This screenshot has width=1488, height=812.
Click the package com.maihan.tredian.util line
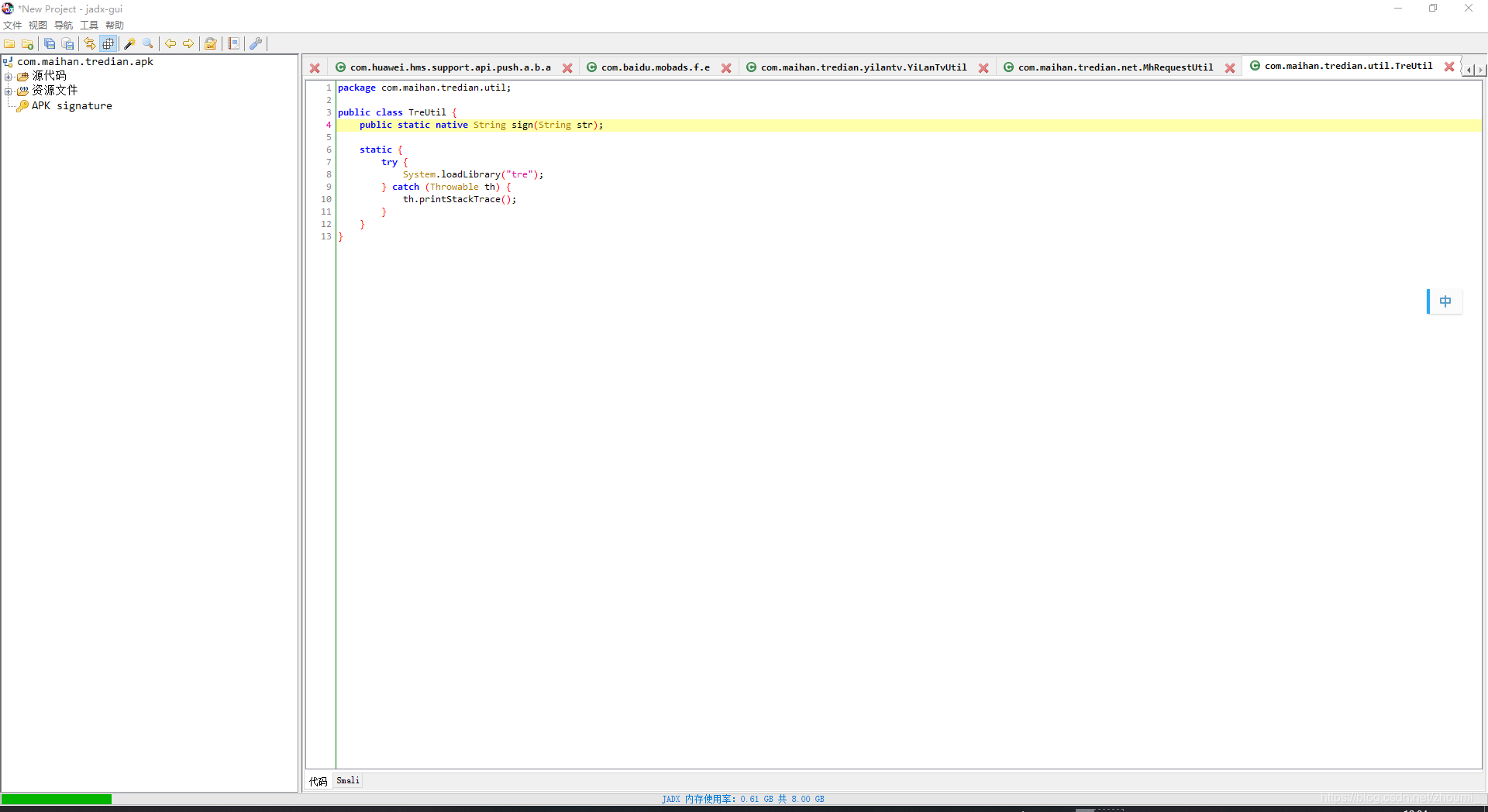425,88
